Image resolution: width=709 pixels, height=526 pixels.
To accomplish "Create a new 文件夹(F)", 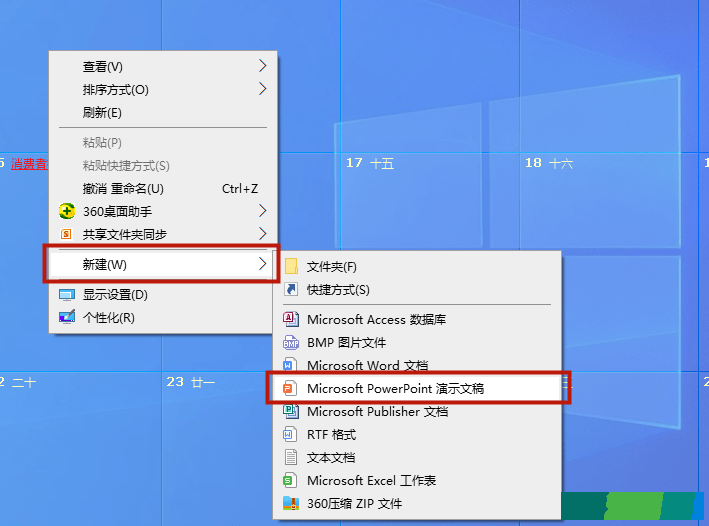I will click(417, 266).
